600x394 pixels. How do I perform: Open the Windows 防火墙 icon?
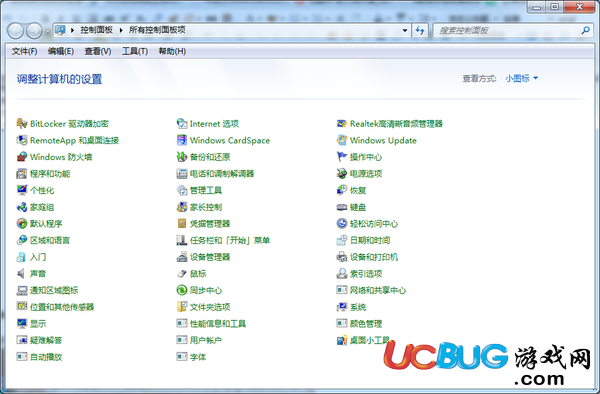click(x=22, y=157)
